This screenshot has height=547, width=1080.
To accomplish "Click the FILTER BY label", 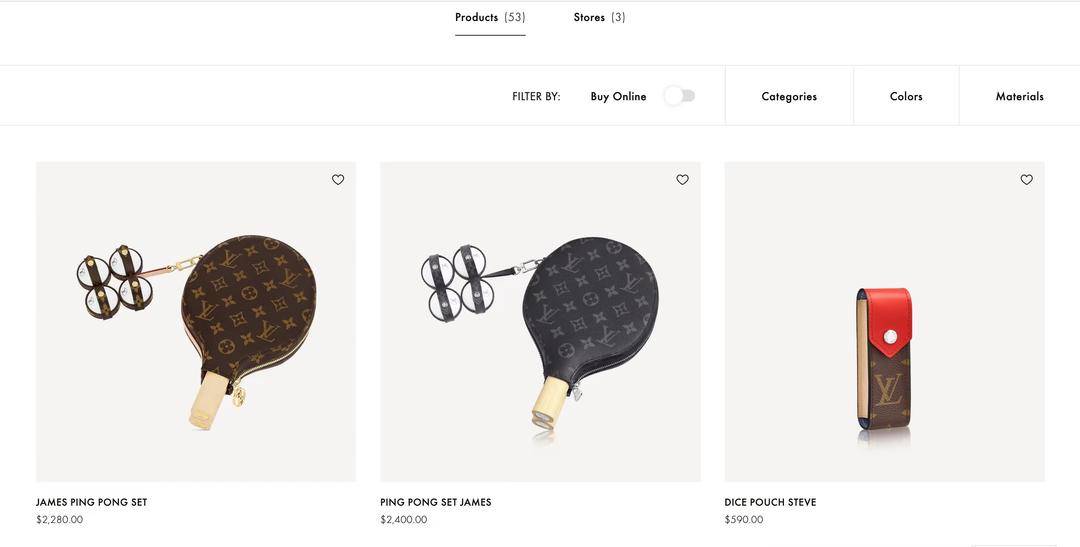I will (536, 97).
